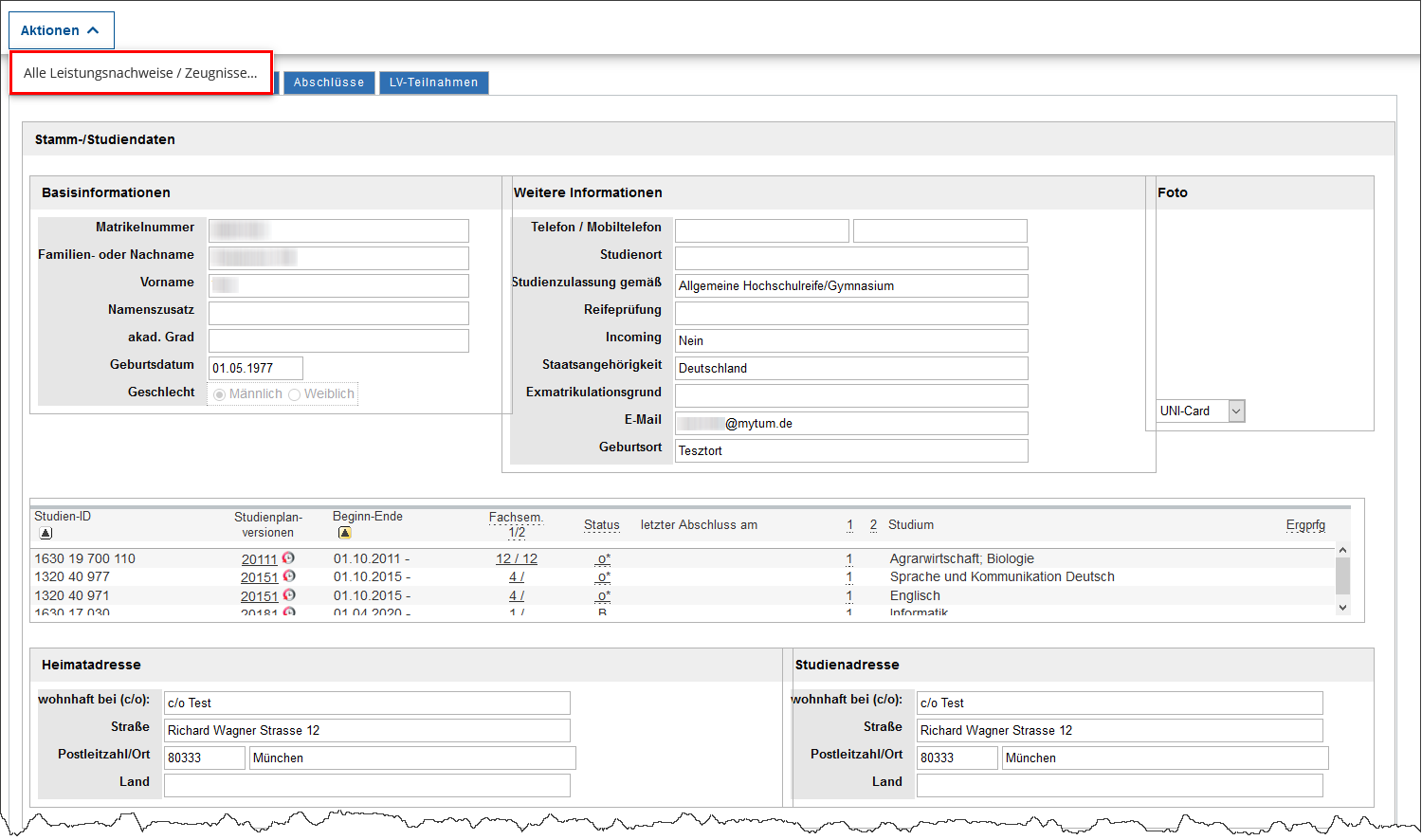Viewport: 1422px width, 840px height.
Task: Click clock icon next to 20111
Action: pyautogui.click(x=289, y=558)
